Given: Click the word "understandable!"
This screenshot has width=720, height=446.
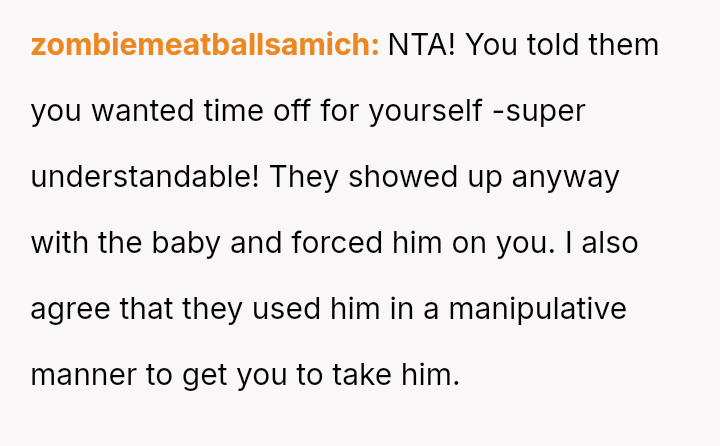Looking at the screenshot, I should (146, 177).
